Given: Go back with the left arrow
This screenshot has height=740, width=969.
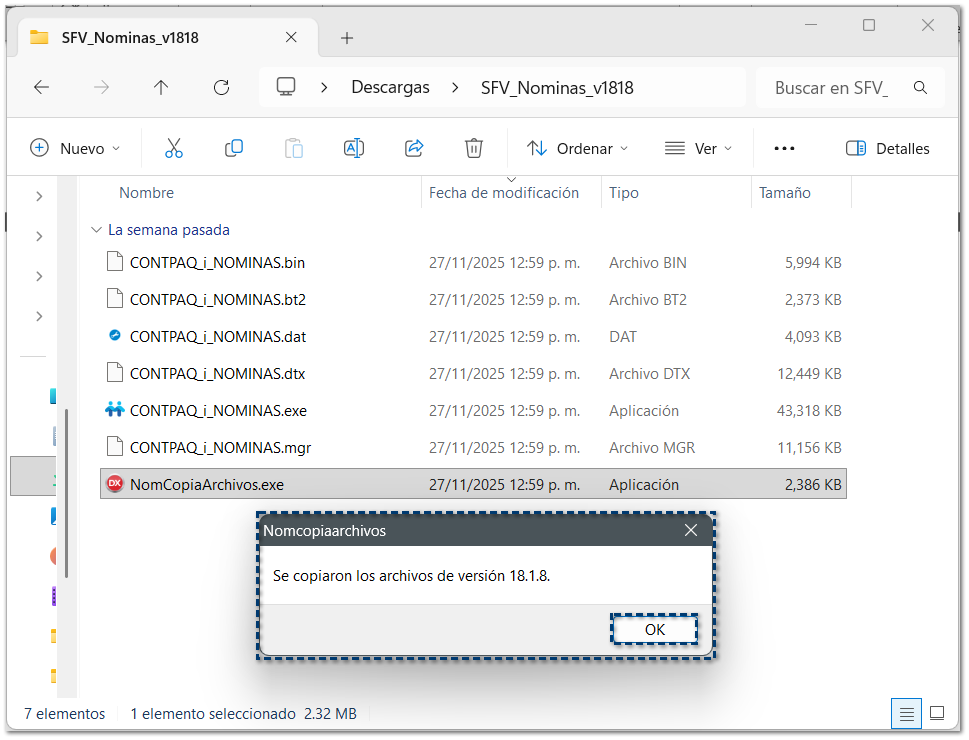Looking at the screenshot, I should [41, 87].
